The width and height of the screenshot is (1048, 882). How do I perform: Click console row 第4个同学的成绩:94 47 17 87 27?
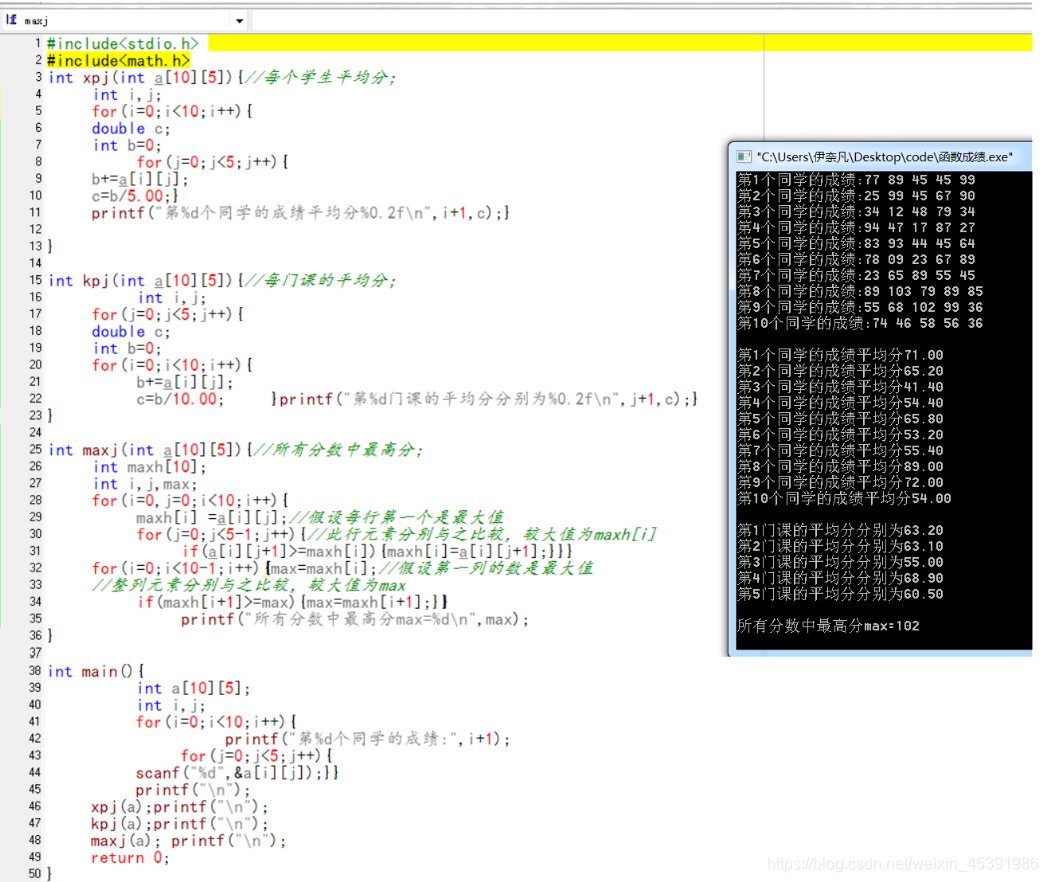[x=856, y=227]
